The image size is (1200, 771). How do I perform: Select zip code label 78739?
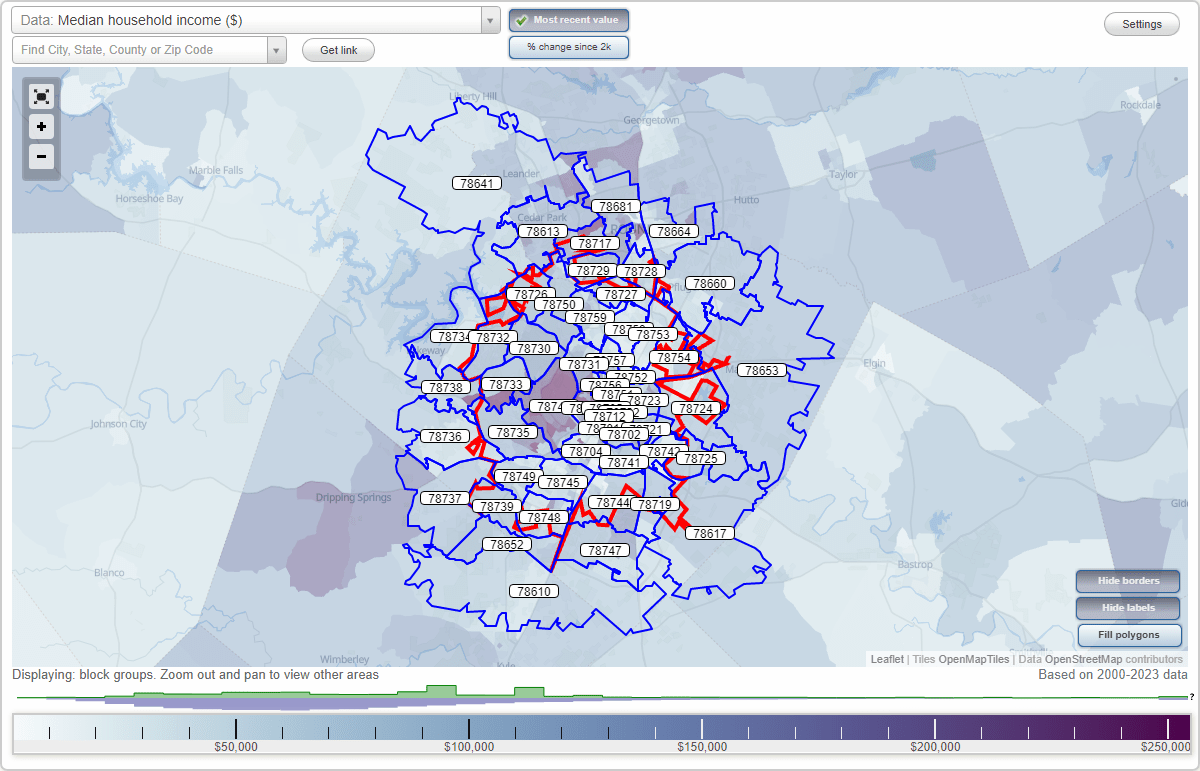point(496,507)
